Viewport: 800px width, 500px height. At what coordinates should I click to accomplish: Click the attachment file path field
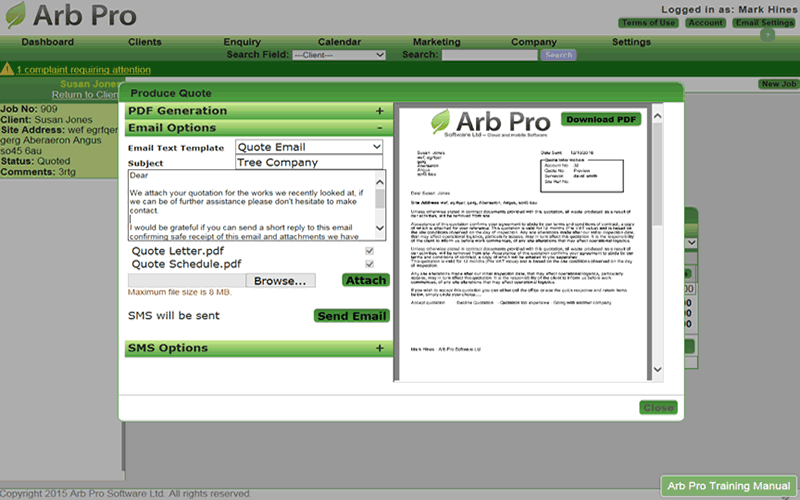tap(187, 281)
